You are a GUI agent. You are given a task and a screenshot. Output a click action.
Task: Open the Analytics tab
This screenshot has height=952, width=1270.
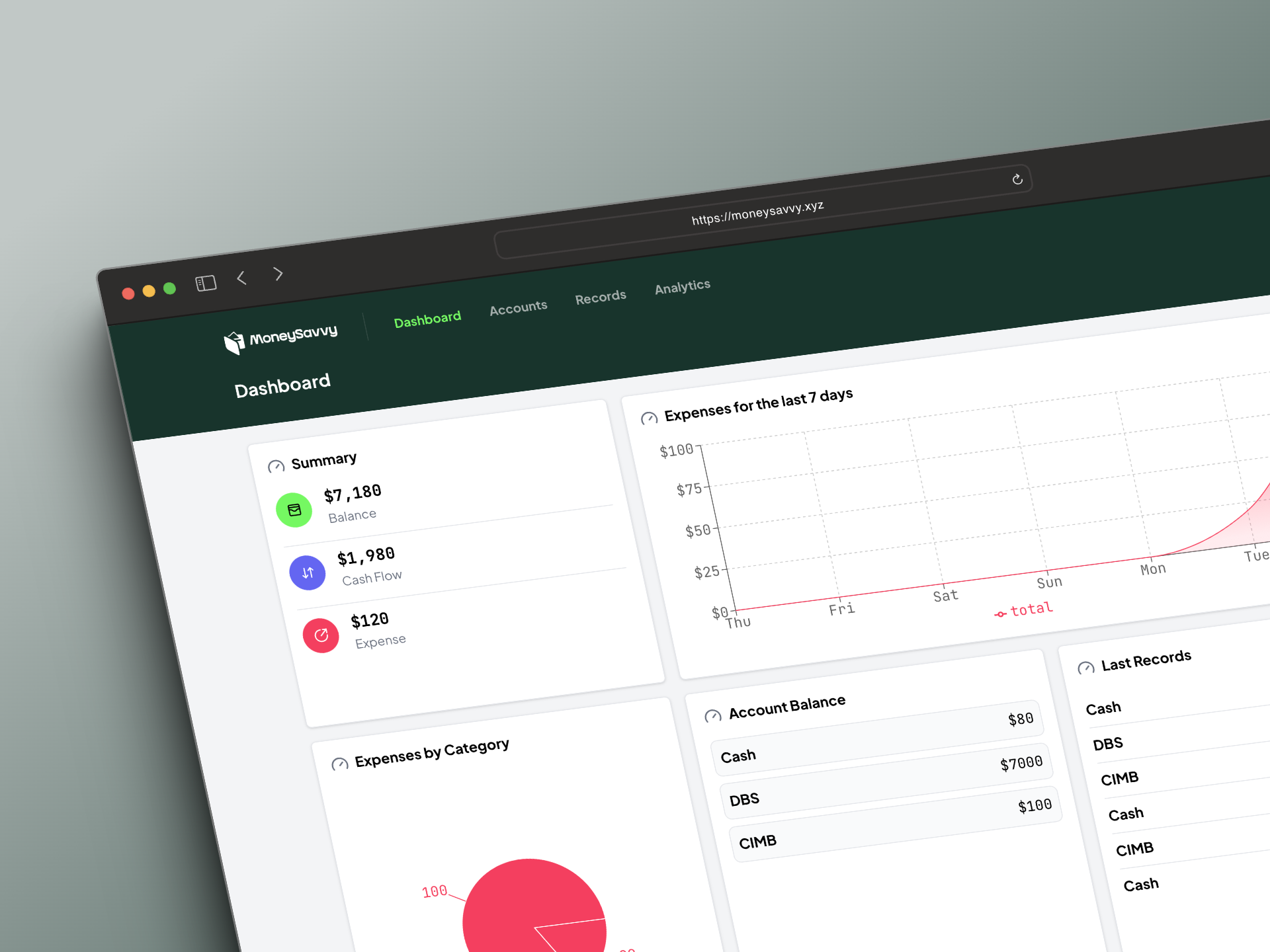pyautogui.click(x=682, y=286)
